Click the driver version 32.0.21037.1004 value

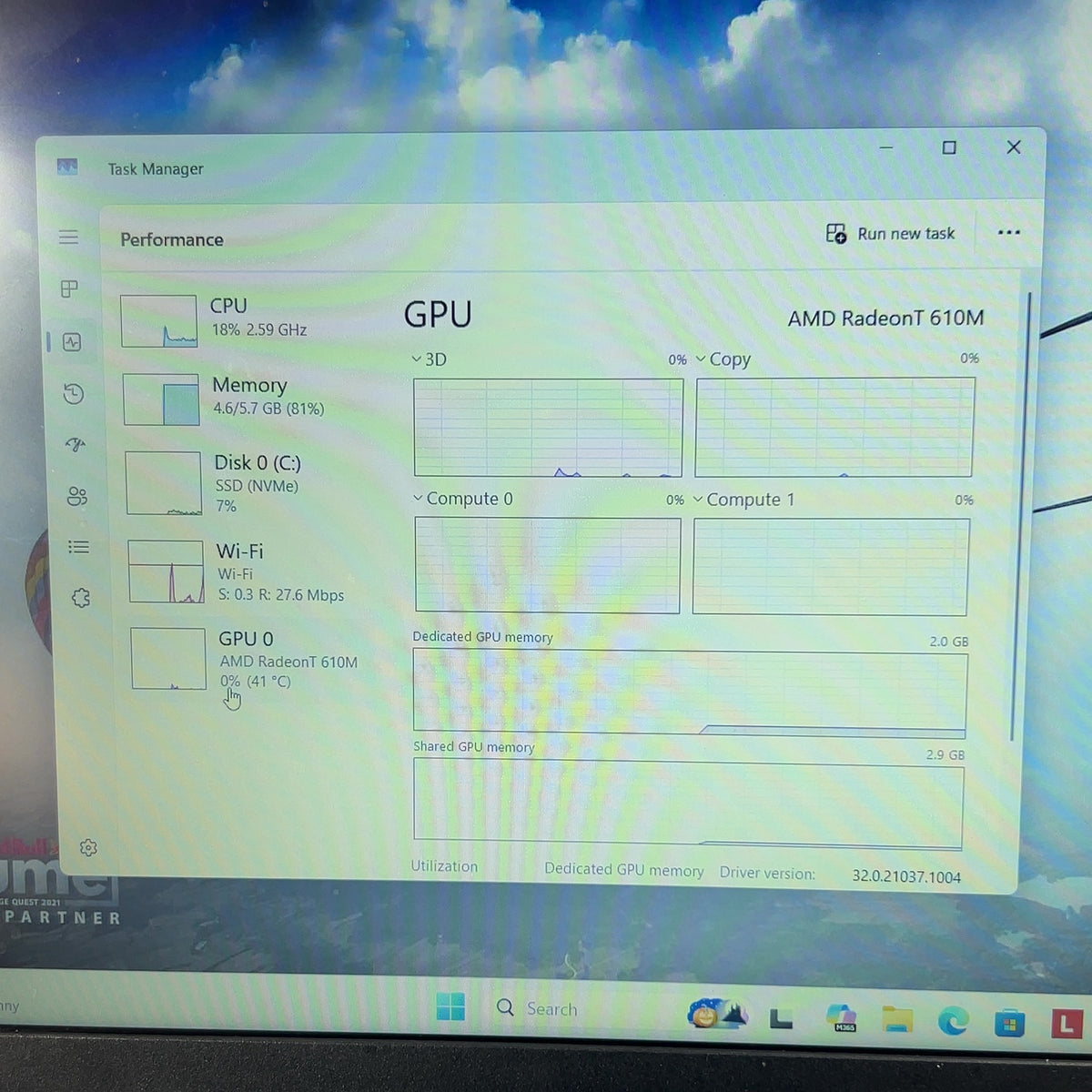point(906,877)
